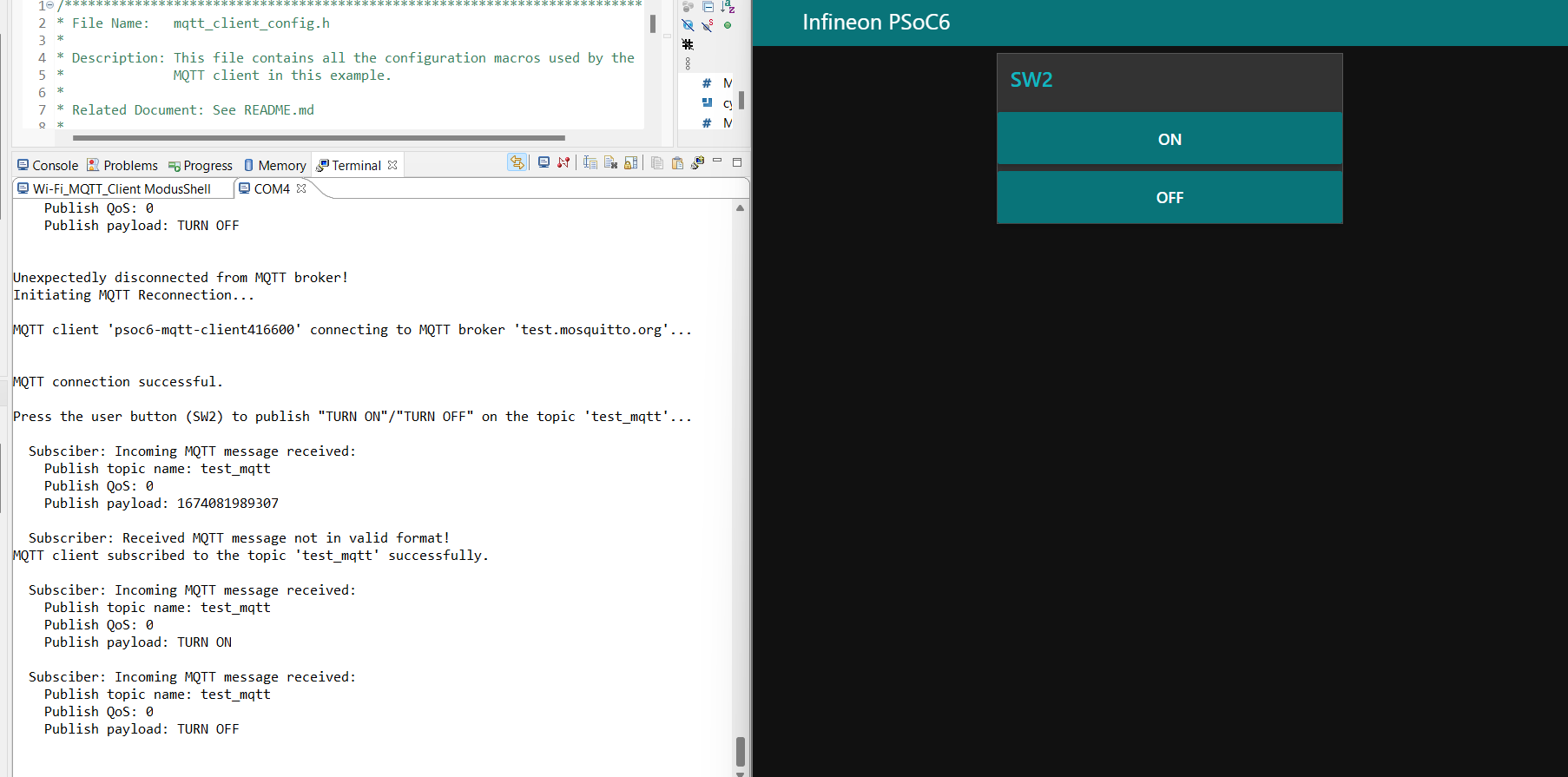Screen dimensions: 1568x777
Task: Switch to the Console tab
Action: (x=48, y=165)
